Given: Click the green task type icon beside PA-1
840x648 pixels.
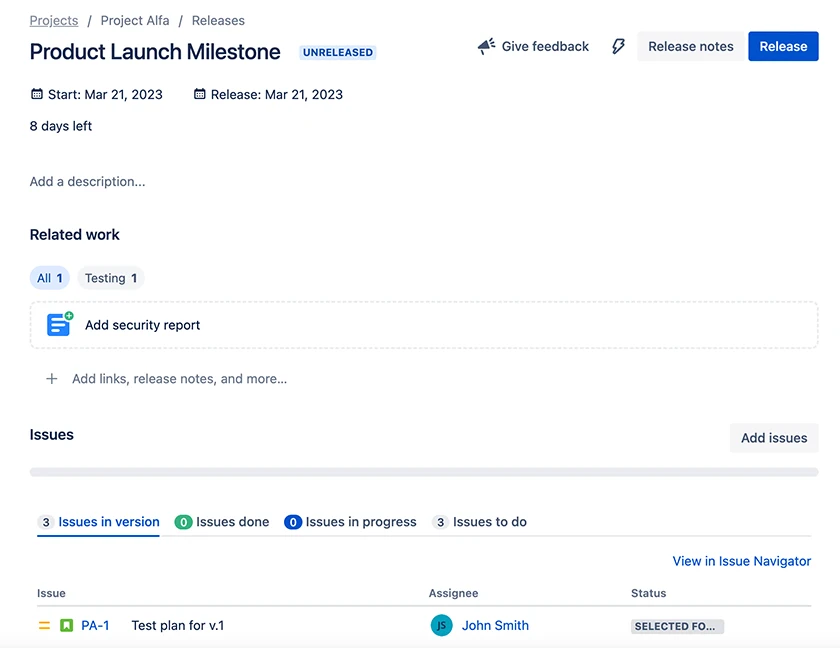Looking at the screenshot, I should (x=68, y=625).
